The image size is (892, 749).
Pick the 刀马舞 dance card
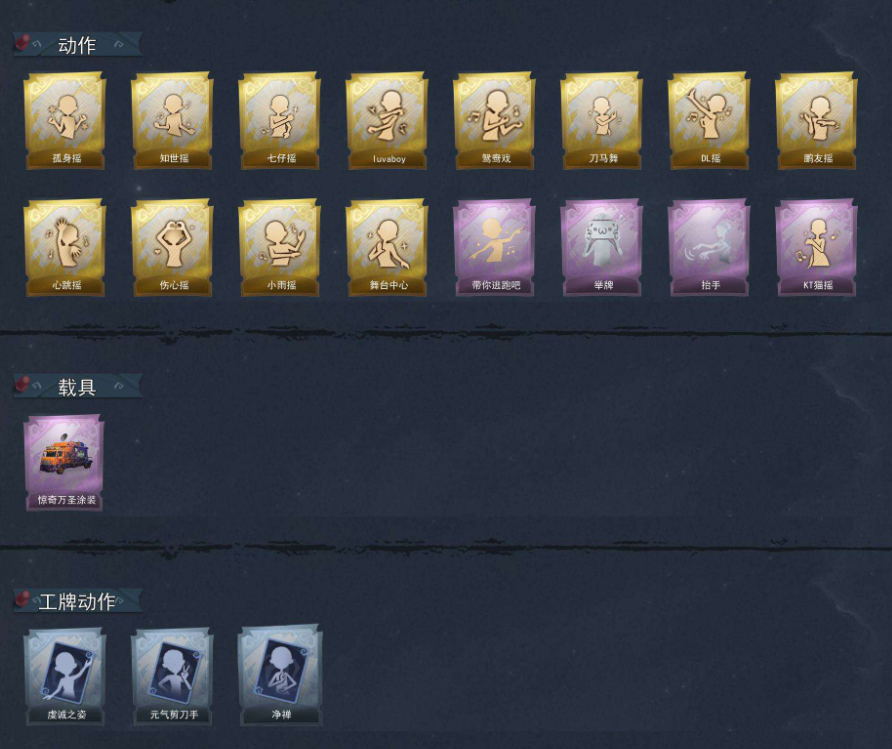pos(601,121)
